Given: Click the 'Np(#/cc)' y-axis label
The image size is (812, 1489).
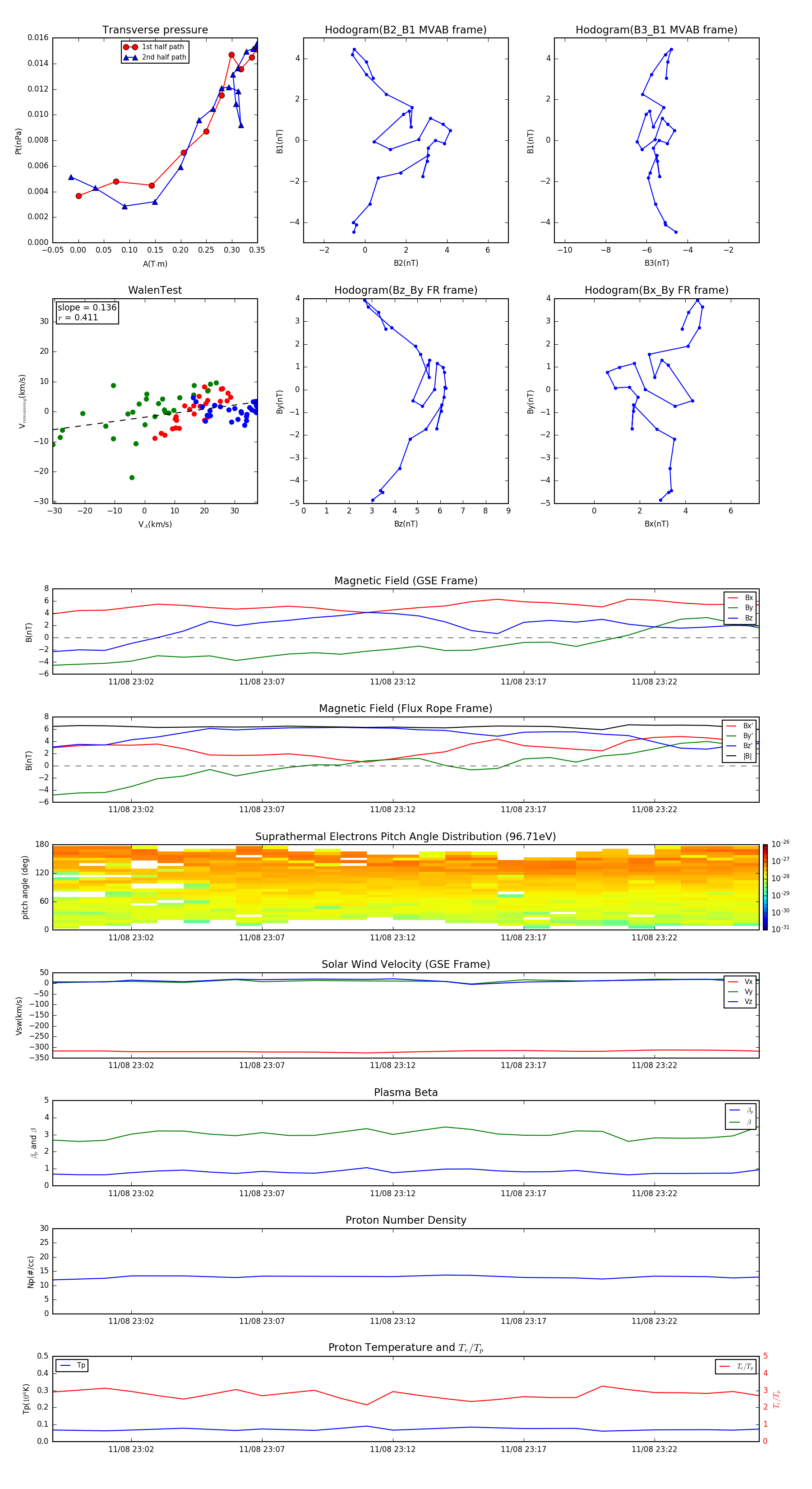Looking at the screenshot, I should point(31,1271).
